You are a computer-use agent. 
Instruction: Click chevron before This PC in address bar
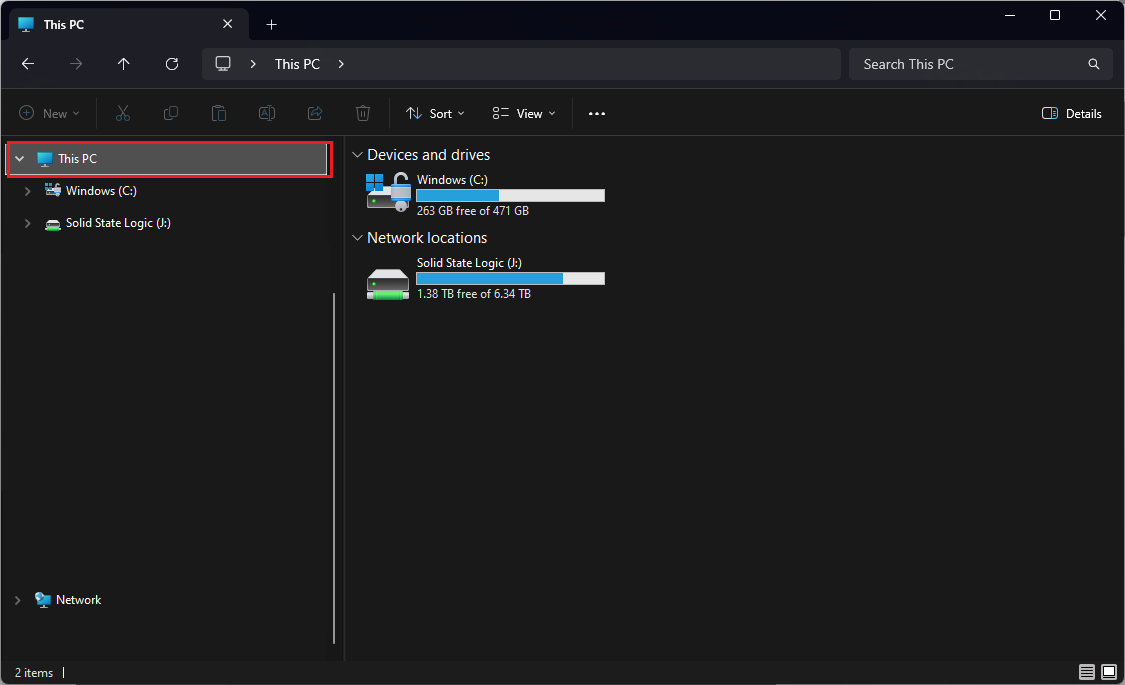(253, 64)
